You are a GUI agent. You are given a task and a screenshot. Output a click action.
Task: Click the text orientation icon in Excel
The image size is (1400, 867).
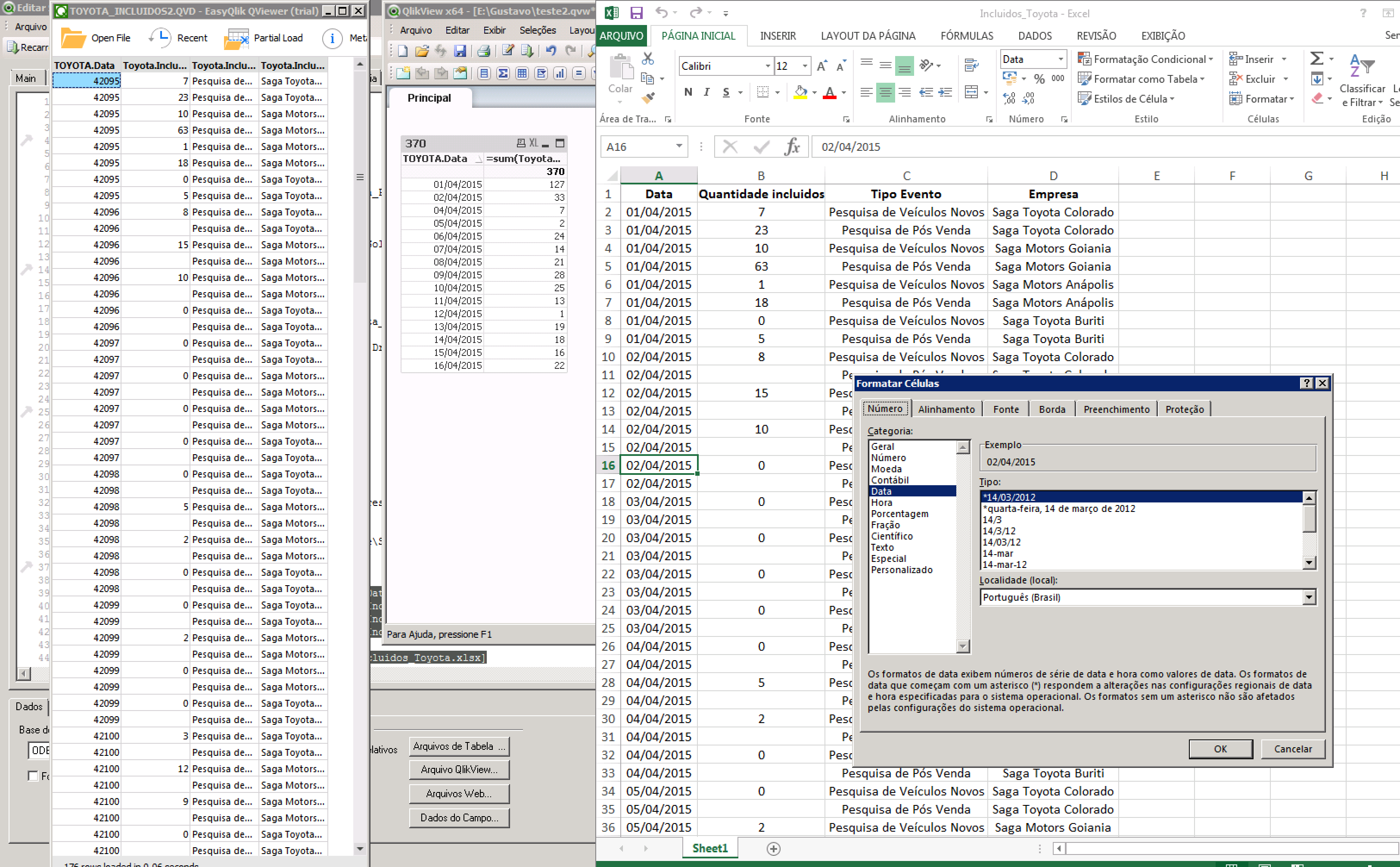pos(926,65)
